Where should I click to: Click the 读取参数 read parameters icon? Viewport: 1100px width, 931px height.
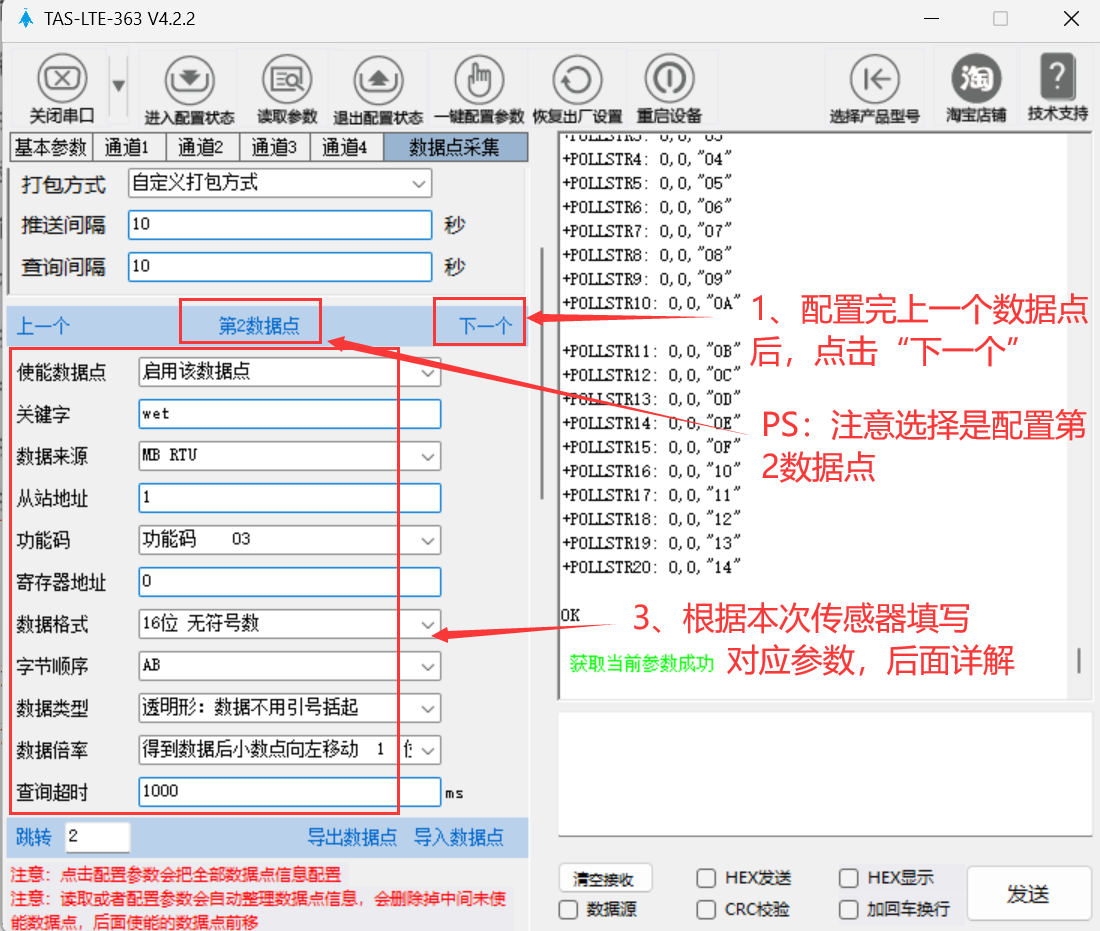tap(287, 79)
